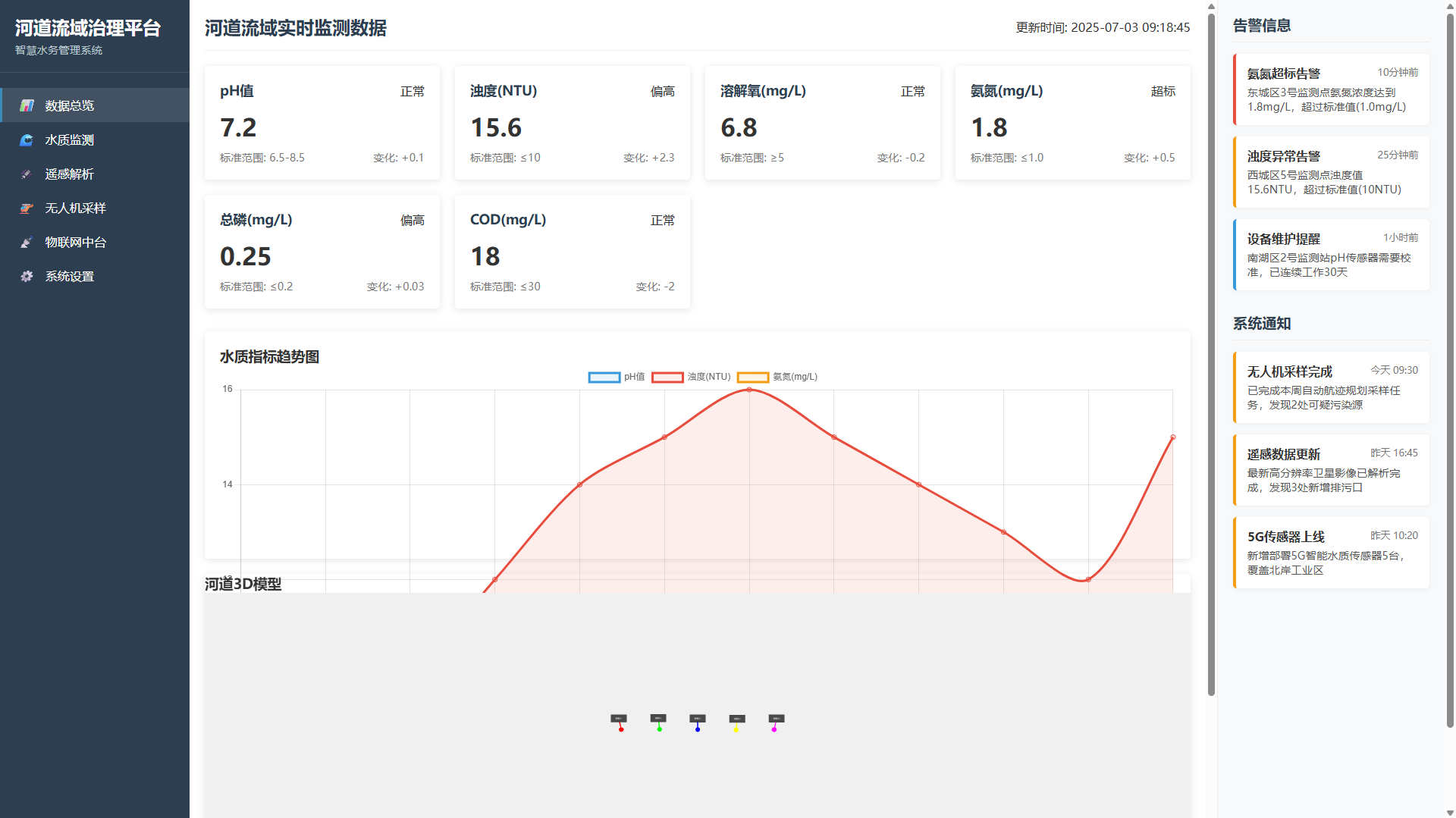Open the 氨氮超标告警 alert card
The image size is (1456, 818).
1331,89
